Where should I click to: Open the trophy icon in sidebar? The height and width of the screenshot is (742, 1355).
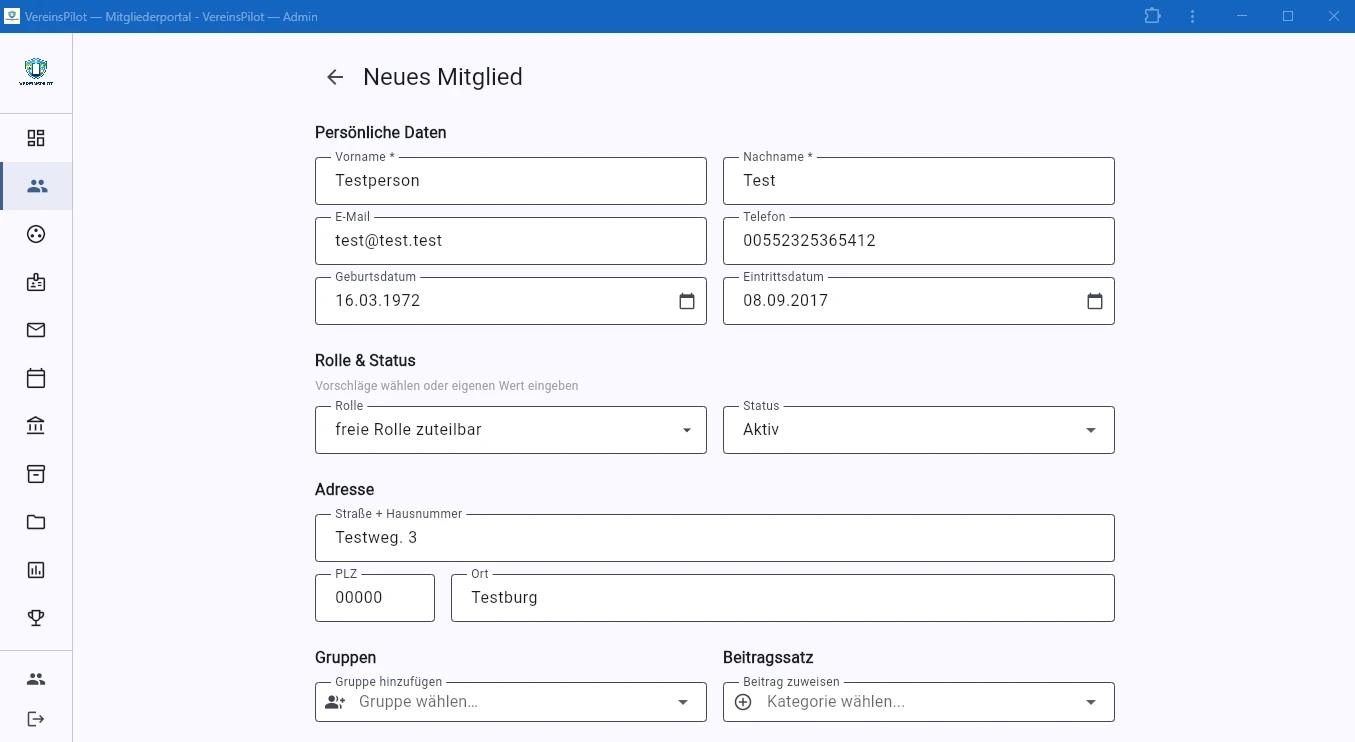[36, 618]
